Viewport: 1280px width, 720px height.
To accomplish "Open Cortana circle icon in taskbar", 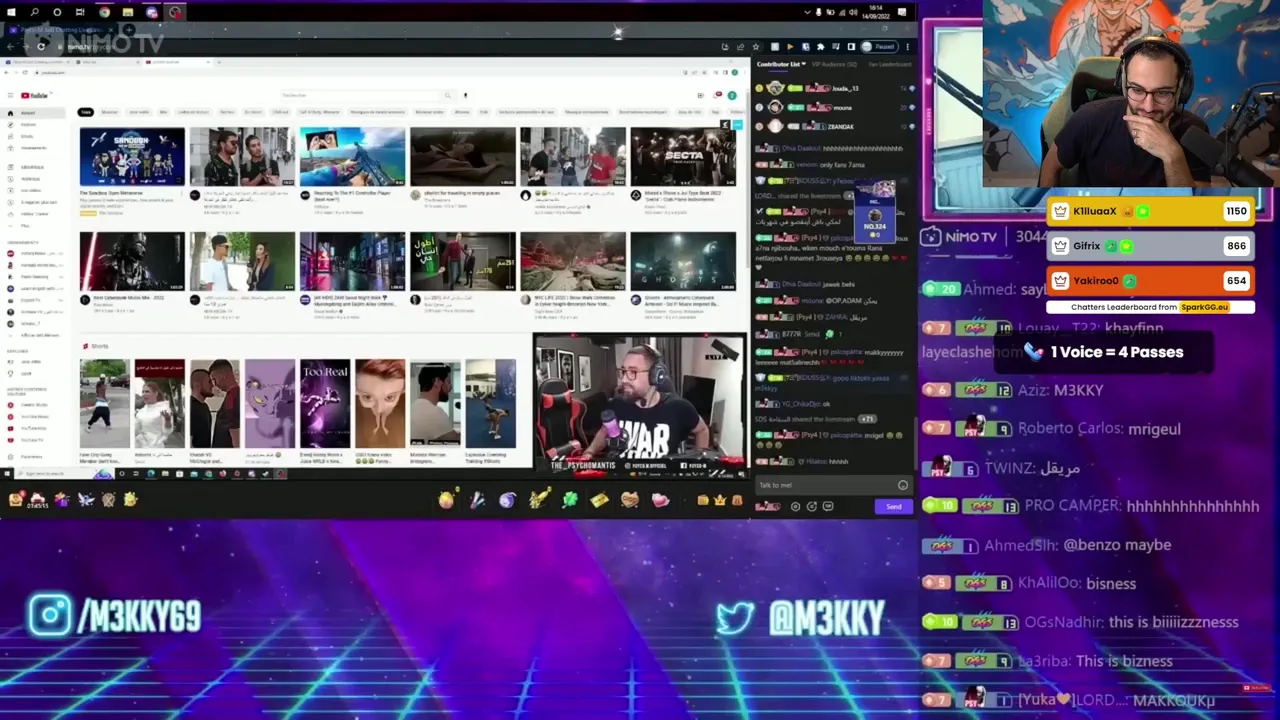I will pos(57,13).
